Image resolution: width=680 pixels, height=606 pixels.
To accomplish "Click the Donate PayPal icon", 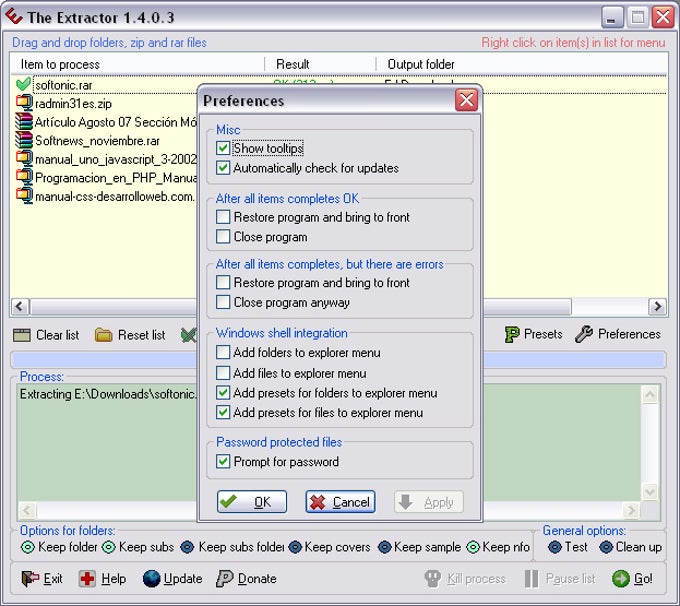I will 225,579.
